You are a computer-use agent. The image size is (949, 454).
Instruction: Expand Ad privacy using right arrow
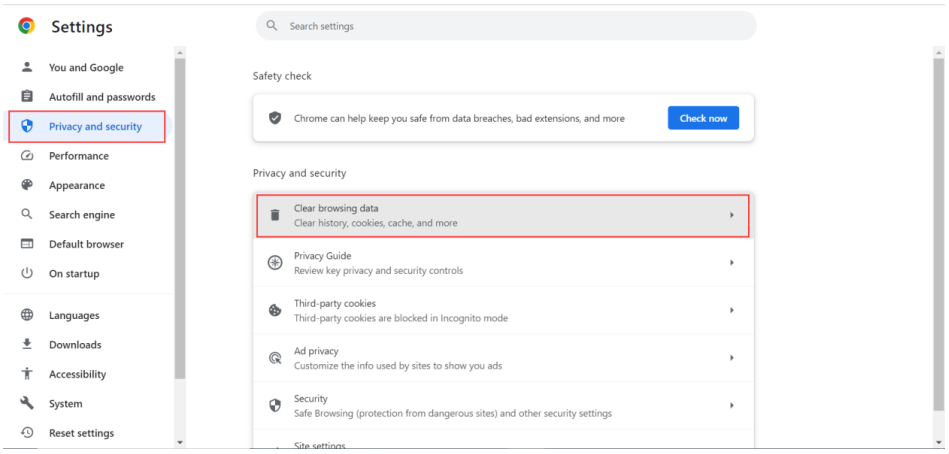pos(731,358)
